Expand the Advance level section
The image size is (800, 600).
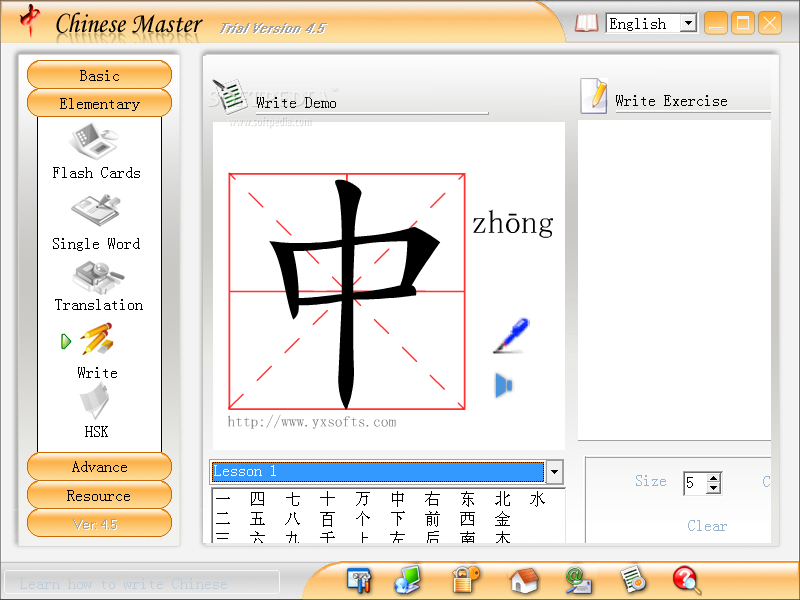pyautogui.click(x=99, y=466)
